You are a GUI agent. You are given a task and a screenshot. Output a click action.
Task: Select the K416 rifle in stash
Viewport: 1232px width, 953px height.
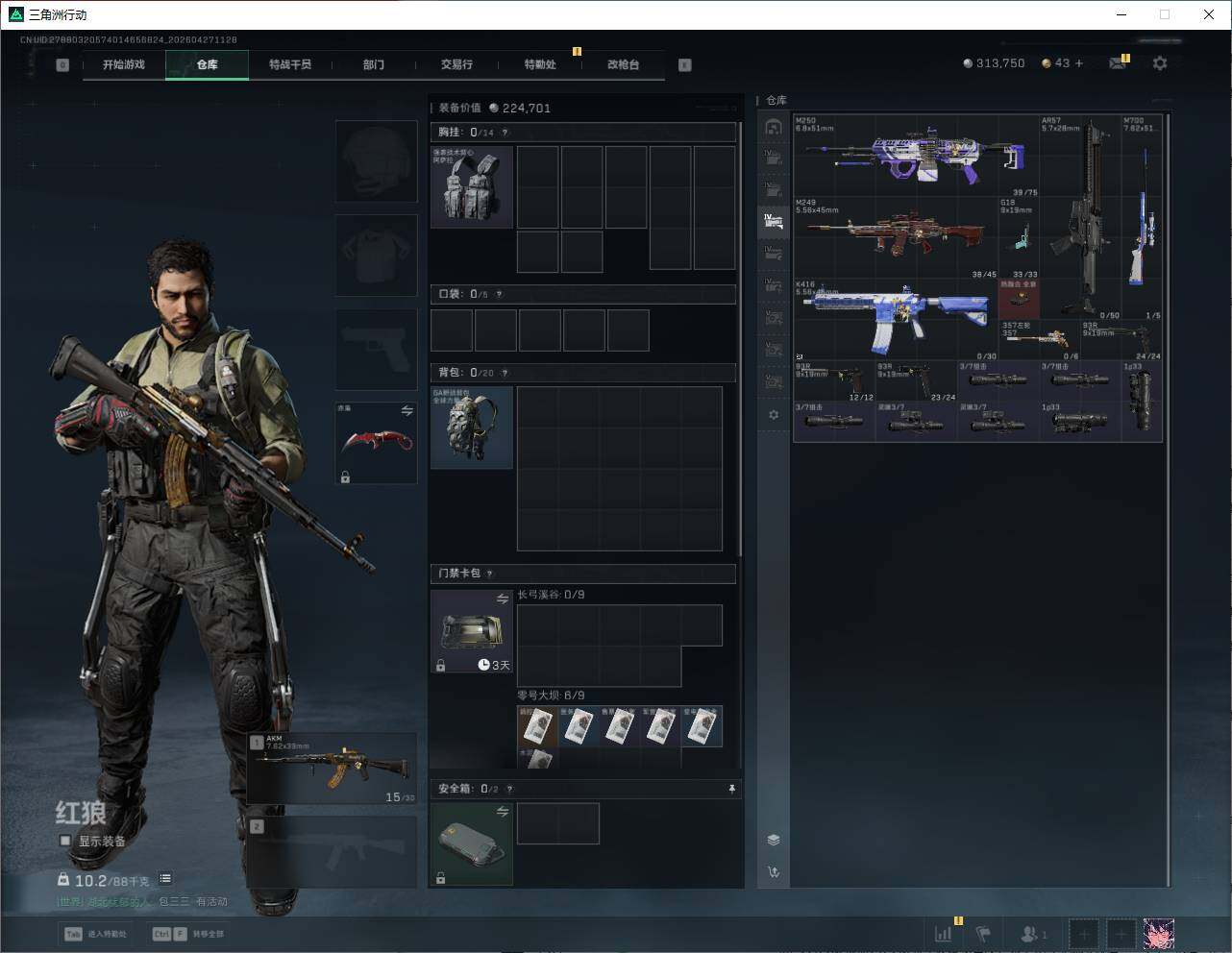(x=896, y=320)
